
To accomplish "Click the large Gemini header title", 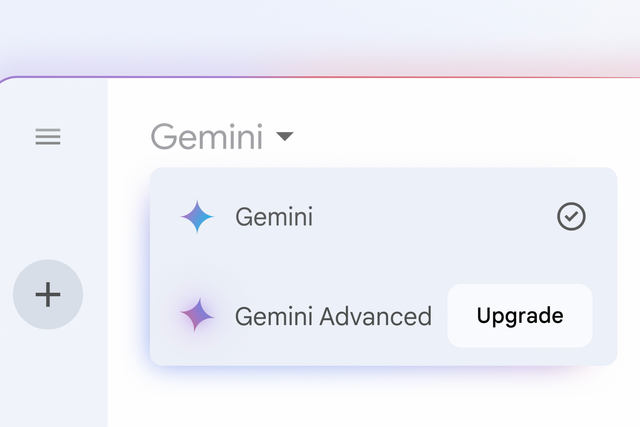I will pos(207,137).
